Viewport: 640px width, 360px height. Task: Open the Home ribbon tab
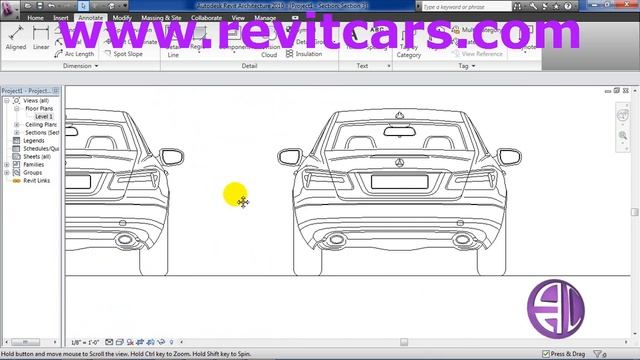click(36, 18)
